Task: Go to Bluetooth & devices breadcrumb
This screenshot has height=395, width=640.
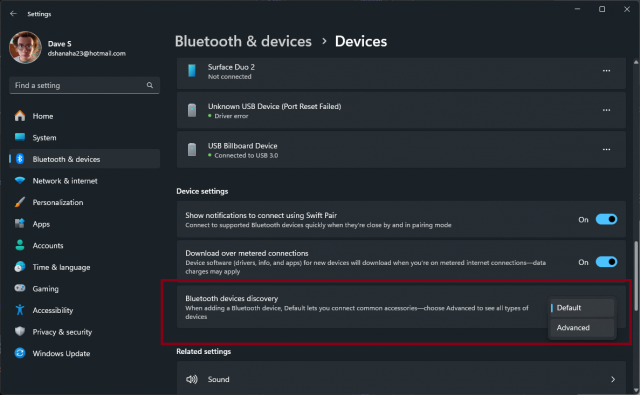Action: (243, 41)
